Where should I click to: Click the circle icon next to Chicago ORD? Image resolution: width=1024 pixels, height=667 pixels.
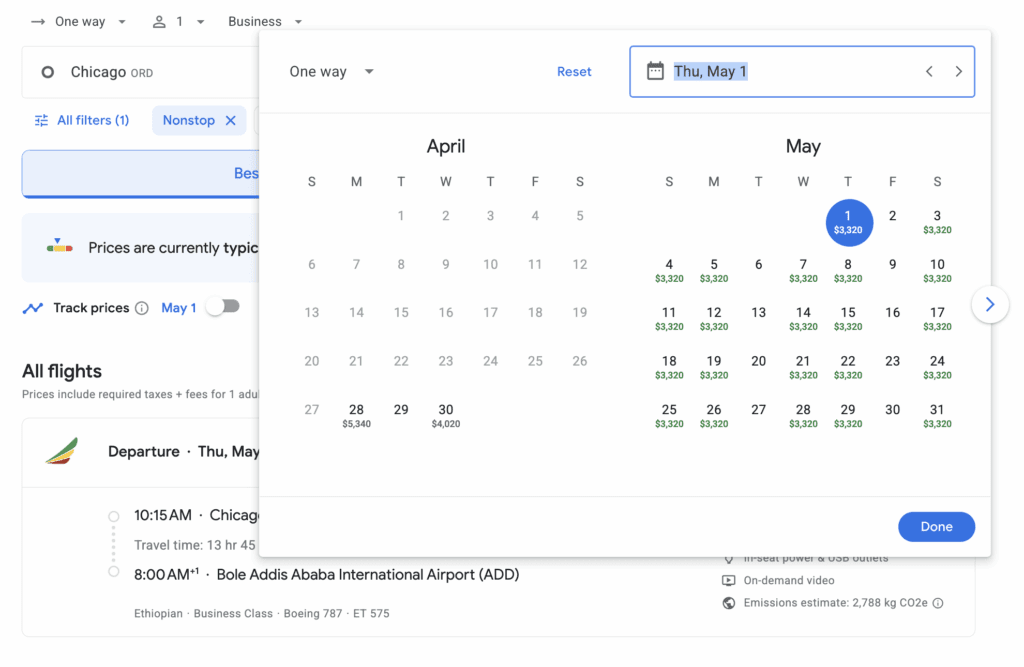pos(49,71)
